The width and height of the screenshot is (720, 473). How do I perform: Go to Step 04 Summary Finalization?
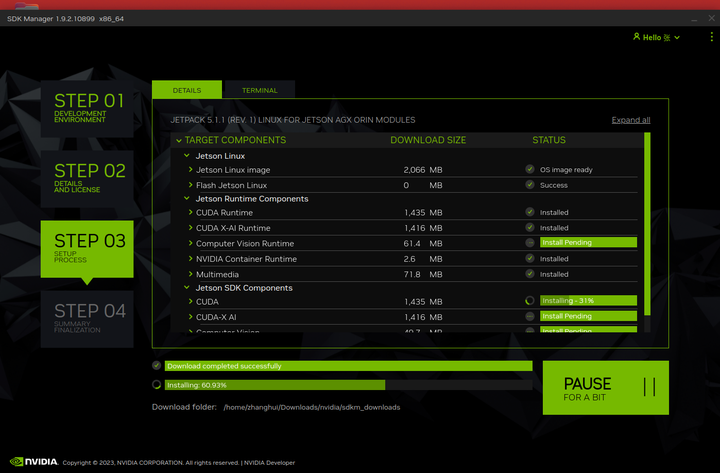click(87, 319)
